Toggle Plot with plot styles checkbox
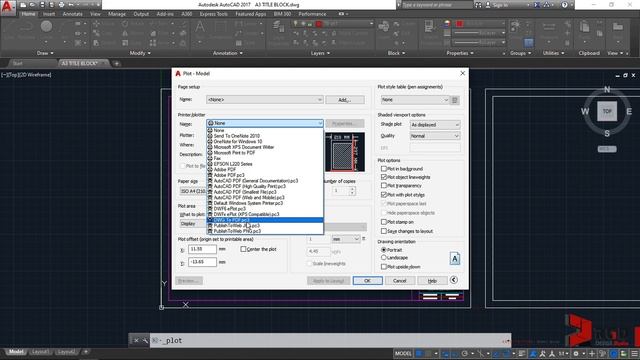Screen dimensions: 640x360 [384, 195]
